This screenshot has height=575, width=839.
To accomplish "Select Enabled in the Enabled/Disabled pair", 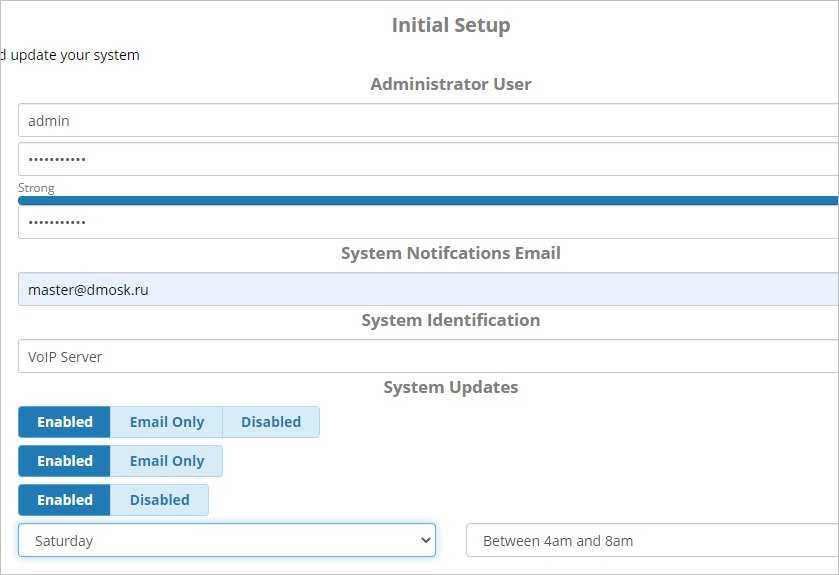I will pos(65,500).
